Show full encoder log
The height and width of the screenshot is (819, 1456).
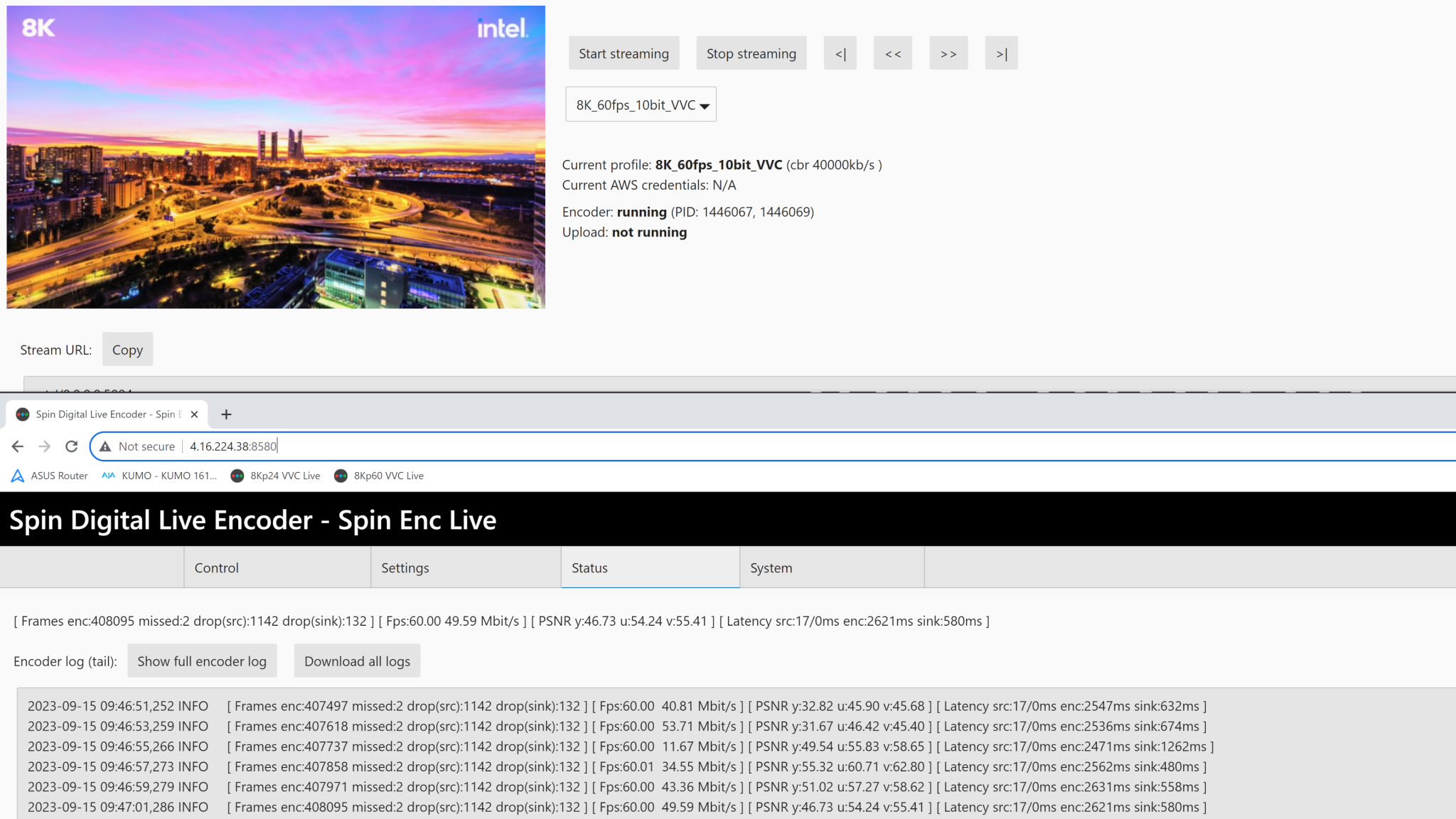click(x=202, y=660)
